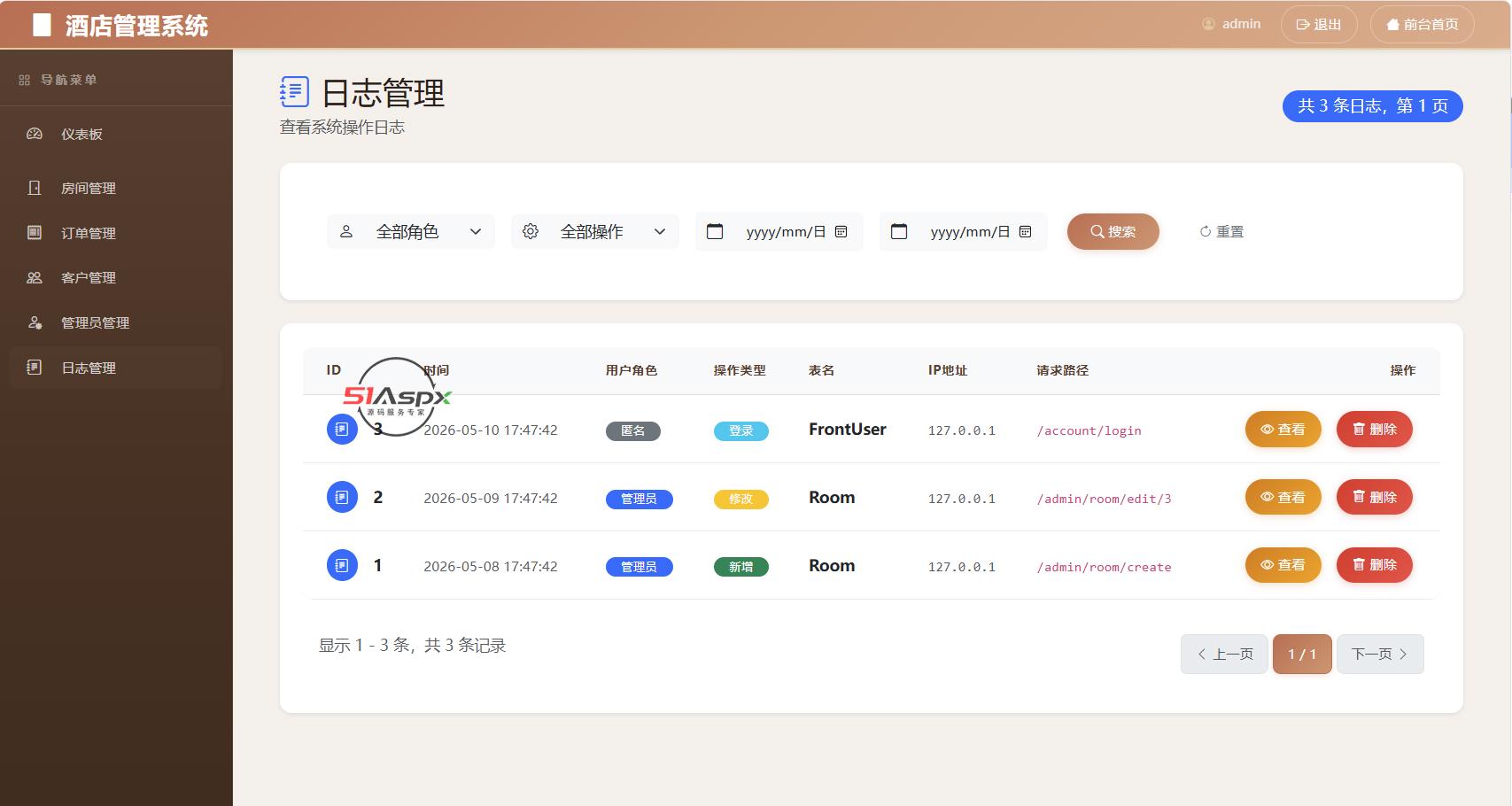Click the customer management people icon
The width and height of the screenshot is (1512, 806).
tap(35, 277)
